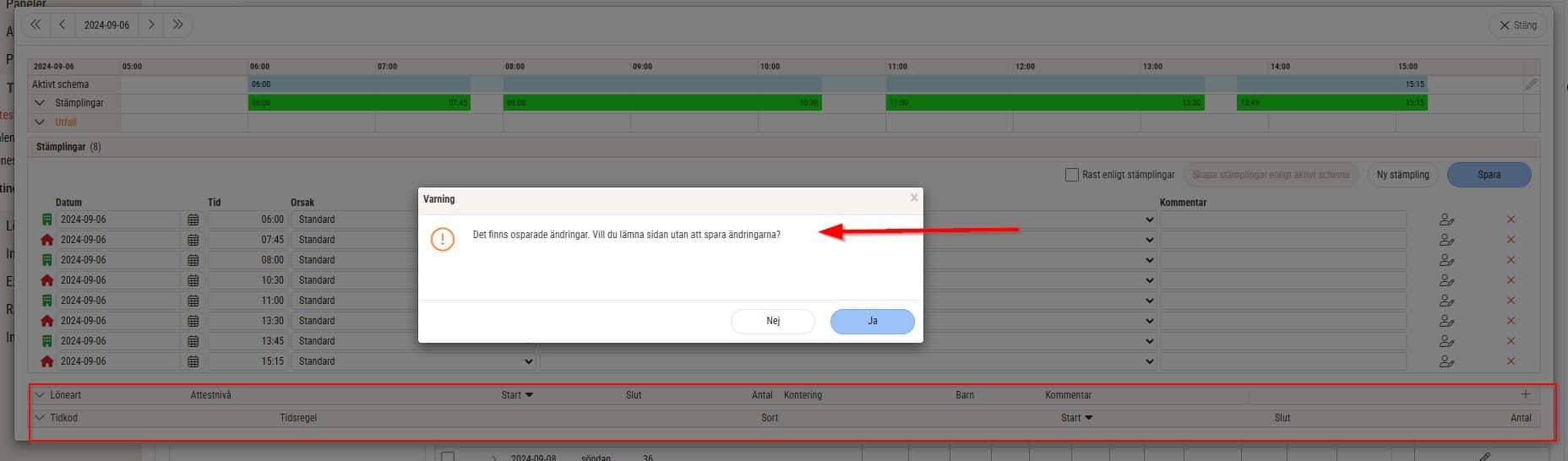This screenshot has width=1568, height=461.
Task: Go to previous day arrow
Action: coord(63,24)
